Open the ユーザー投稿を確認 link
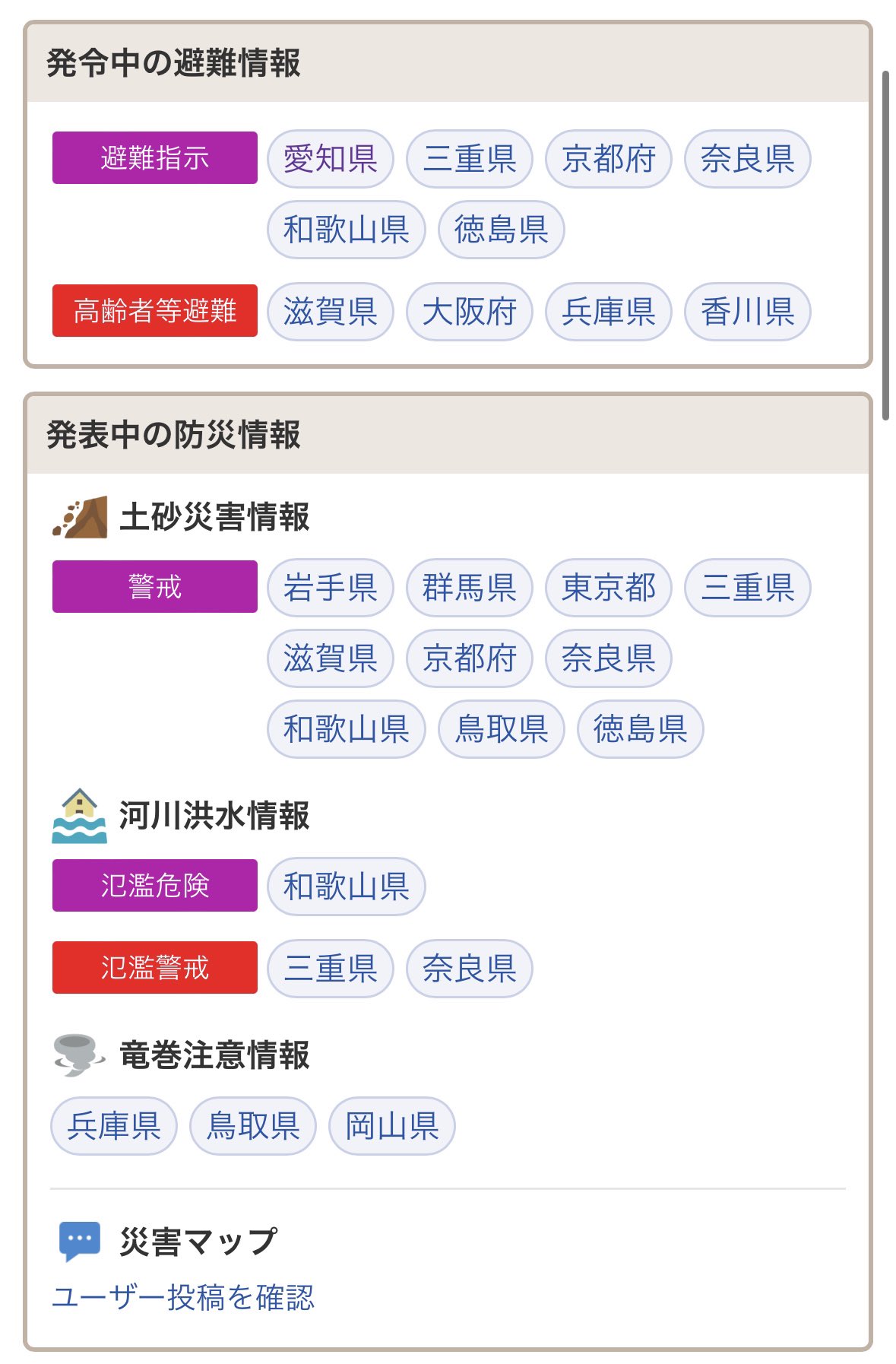 coord(182,1297)
